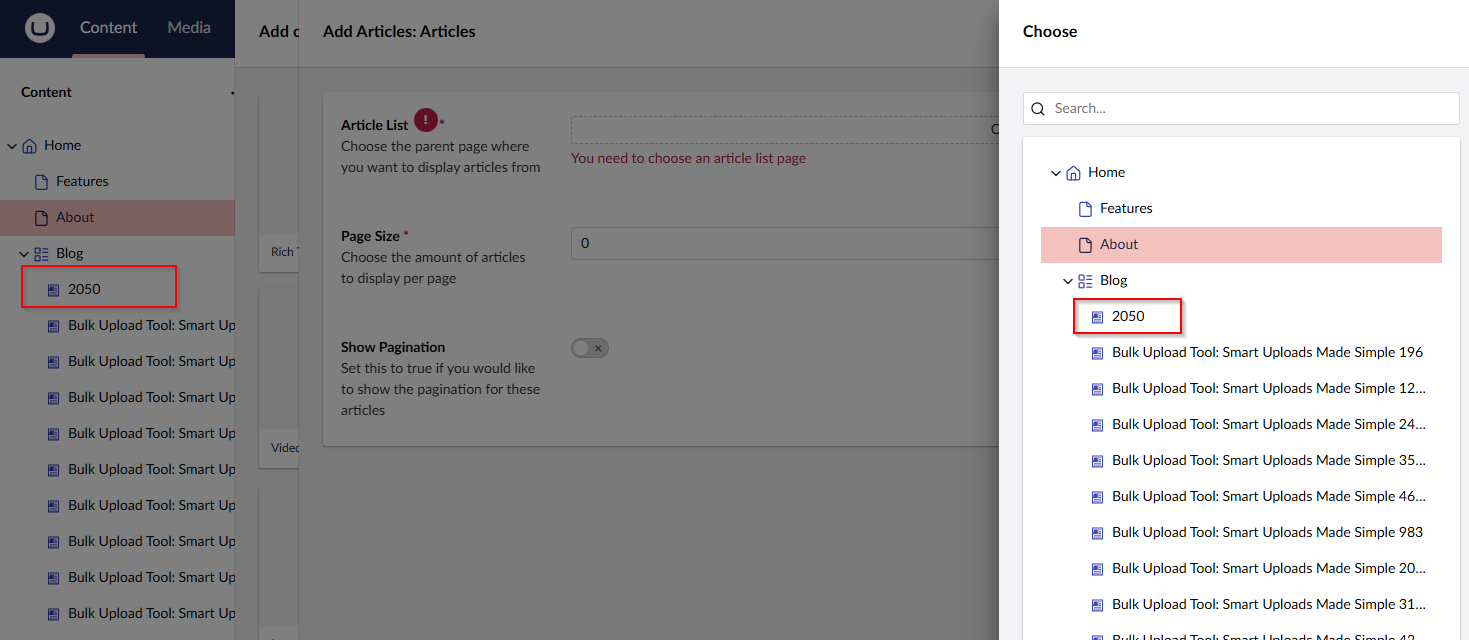Click article icon beside Made Simple 24...
The width and height of the screenshot is (1469, 640).
tap(1097, 425)
